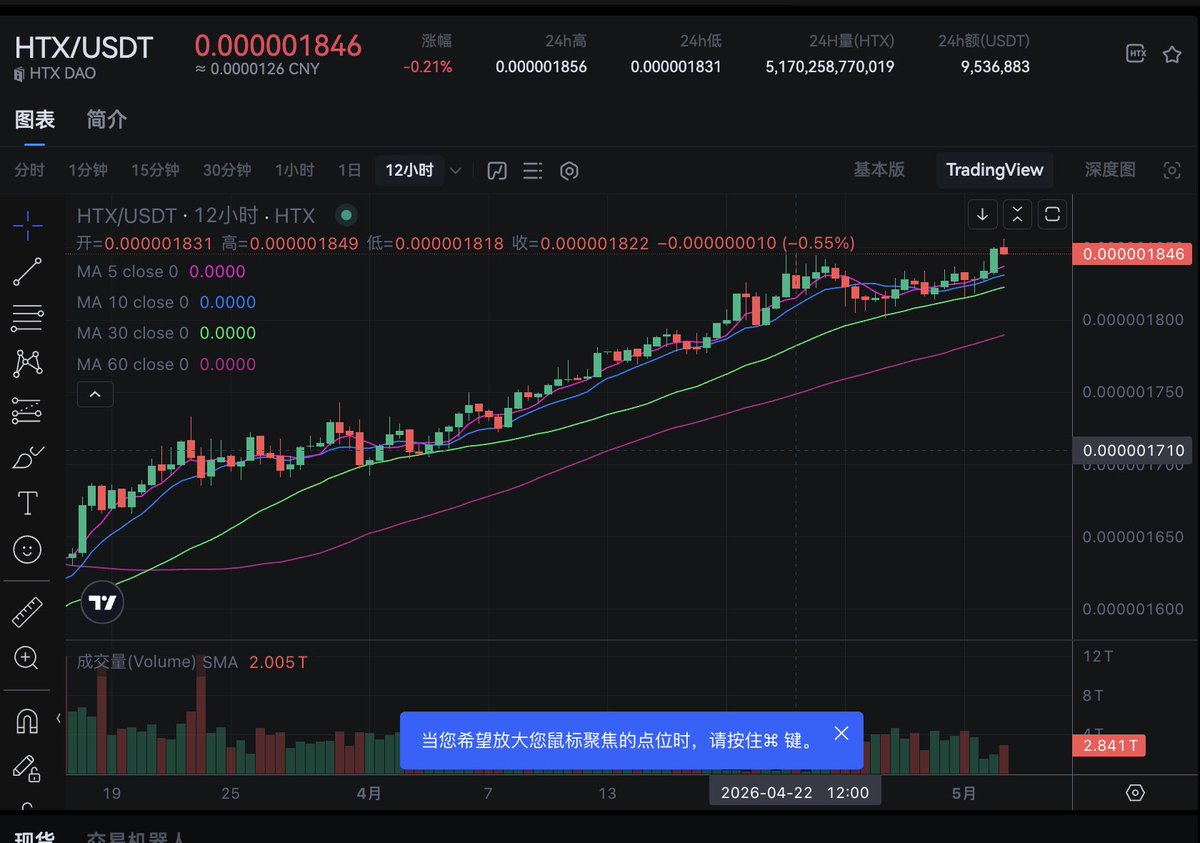The image size is (1200, 843).
Task: Click the 4月 date axis label
Action: pyautogui.click(x=369, y=793)
